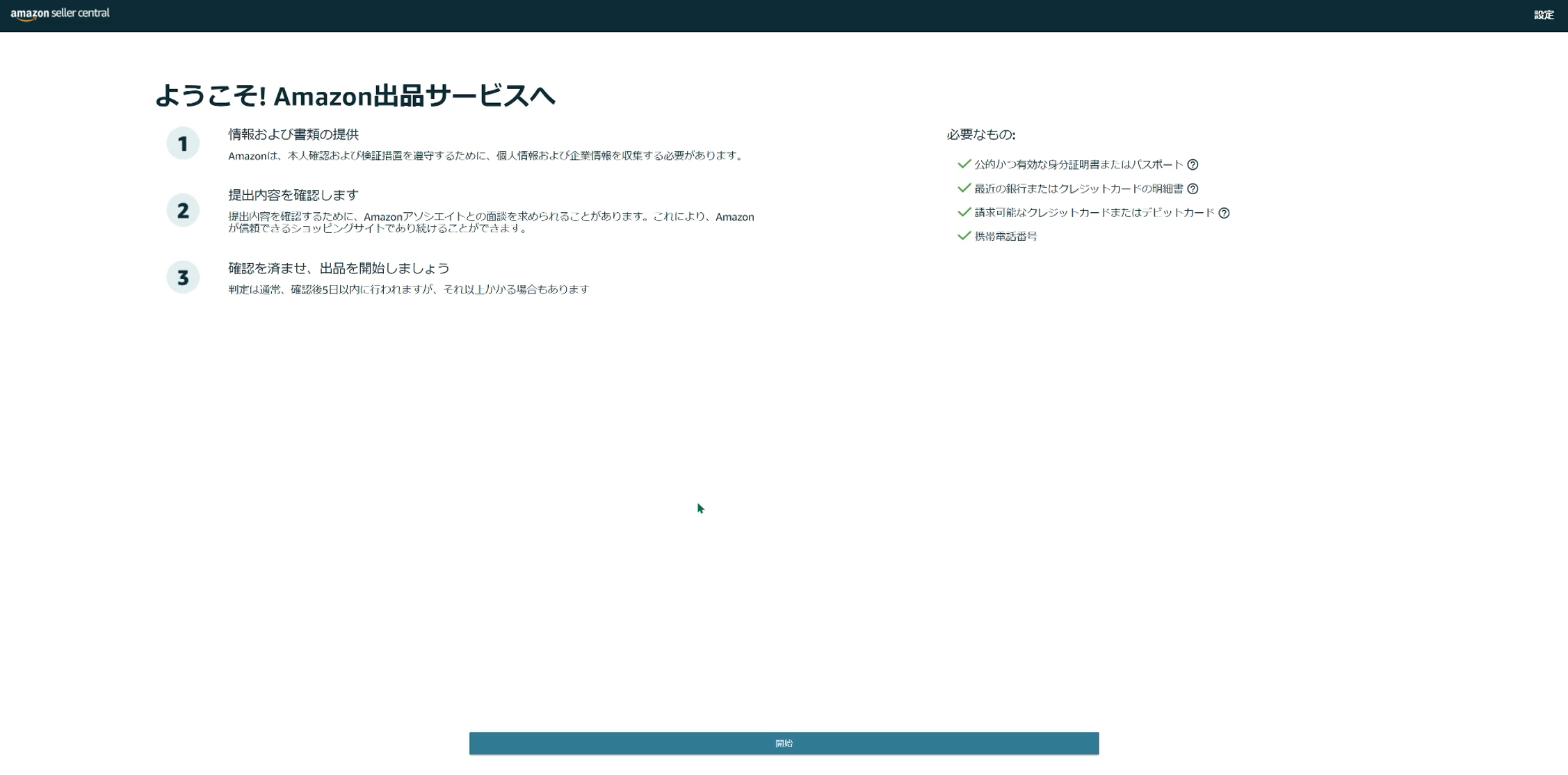Click the 必要なもの: heading
The image size is (1568, 775).
[980, 135]
